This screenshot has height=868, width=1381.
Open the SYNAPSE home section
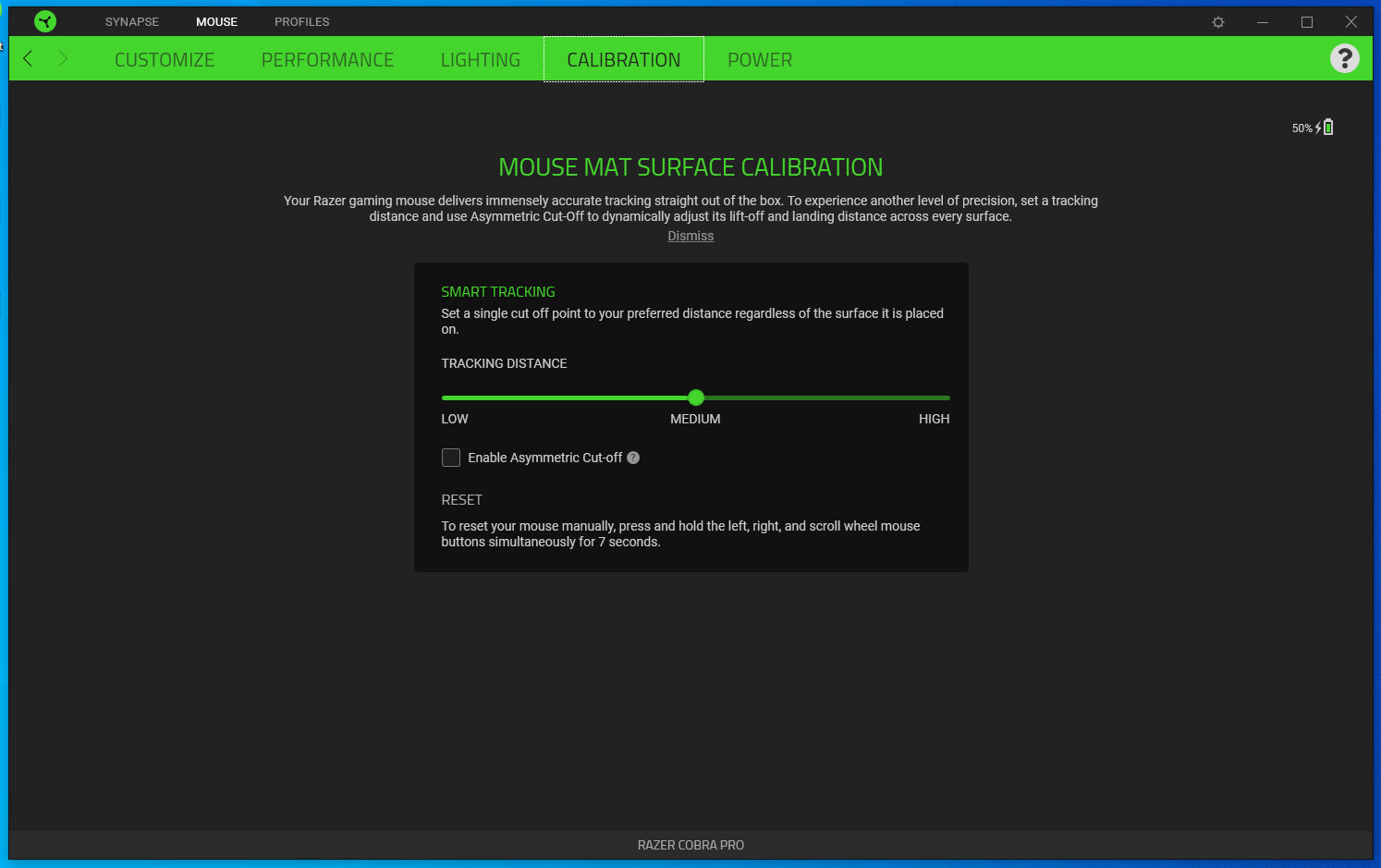click(x=131, y=21)
